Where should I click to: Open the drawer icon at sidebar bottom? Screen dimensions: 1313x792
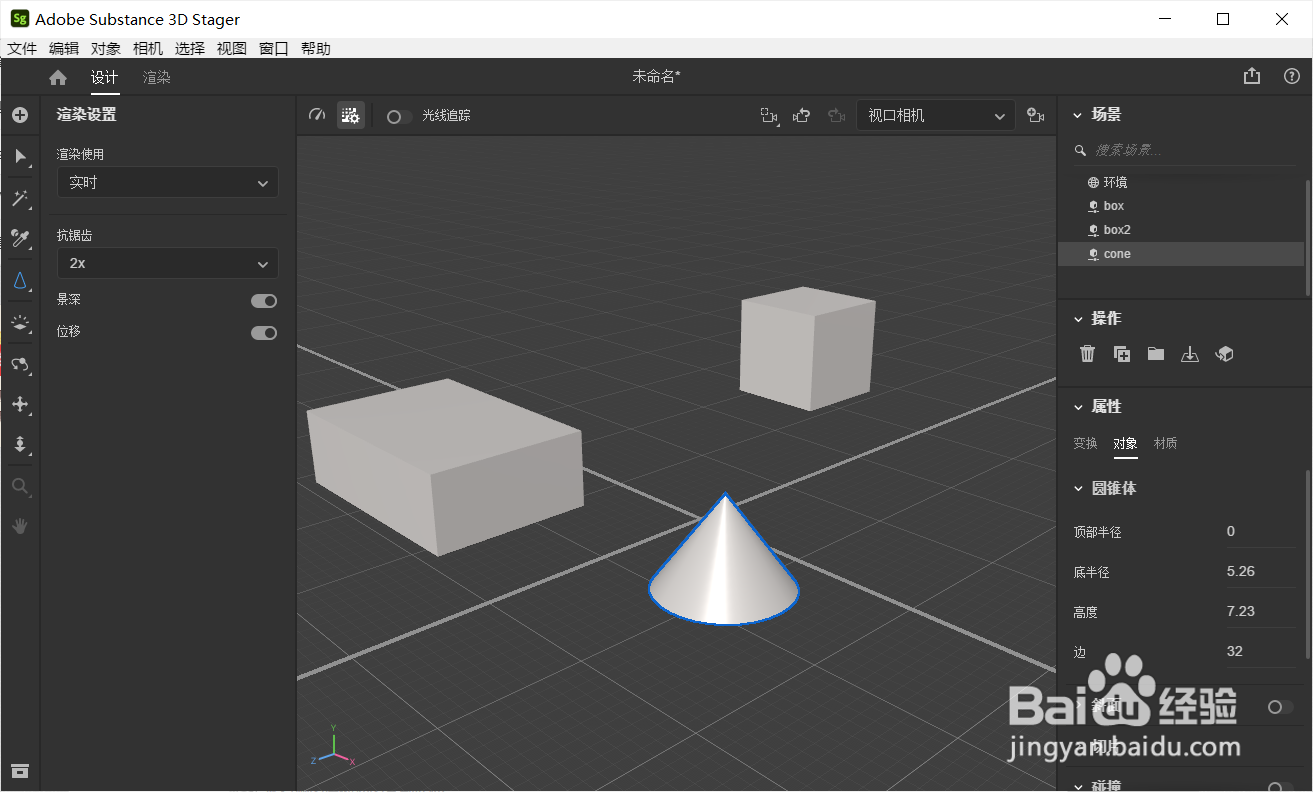(19, 770)
